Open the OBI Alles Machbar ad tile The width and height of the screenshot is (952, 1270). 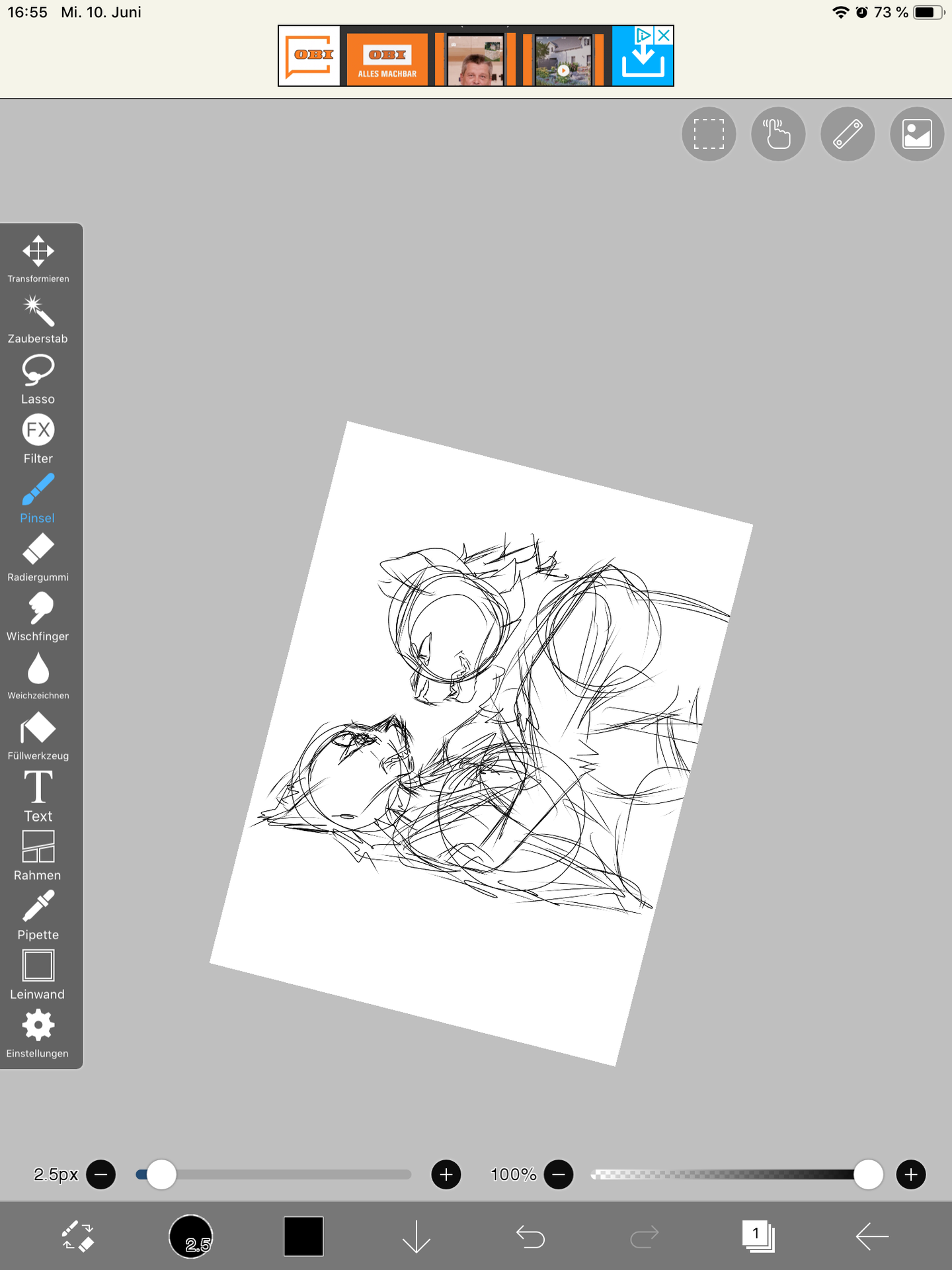(387, 60)
